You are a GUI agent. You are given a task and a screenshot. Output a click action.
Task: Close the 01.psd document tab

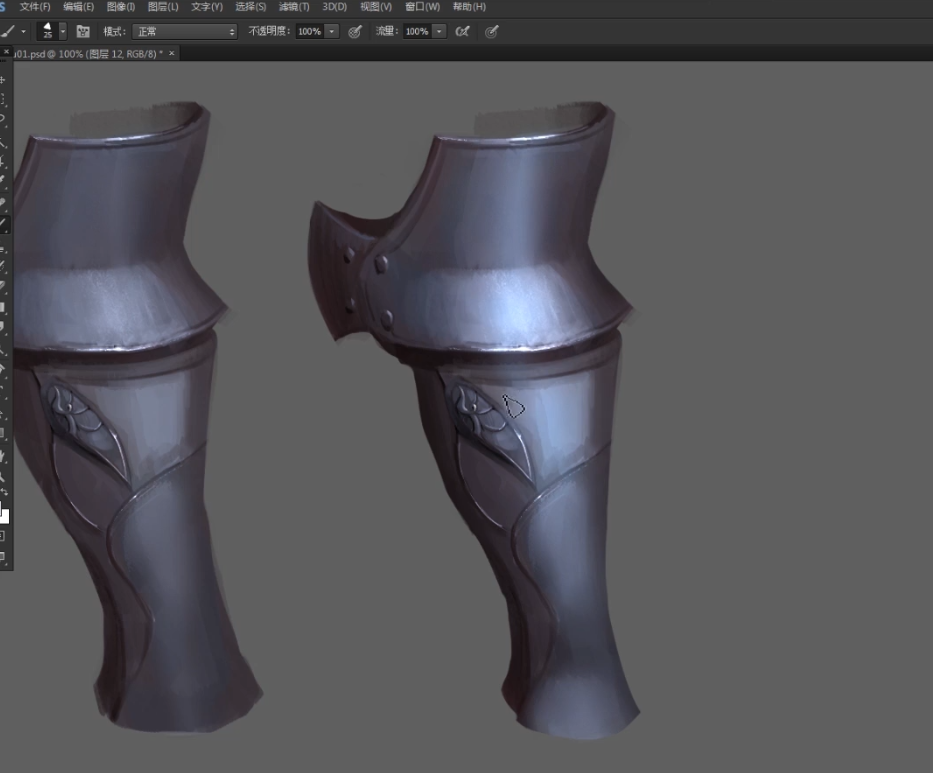point(171,54)
